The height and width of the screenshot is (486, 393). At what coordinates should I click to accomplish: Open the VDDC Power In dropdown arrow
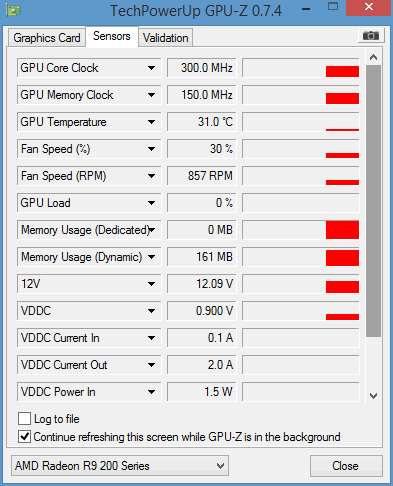(151, 392)
